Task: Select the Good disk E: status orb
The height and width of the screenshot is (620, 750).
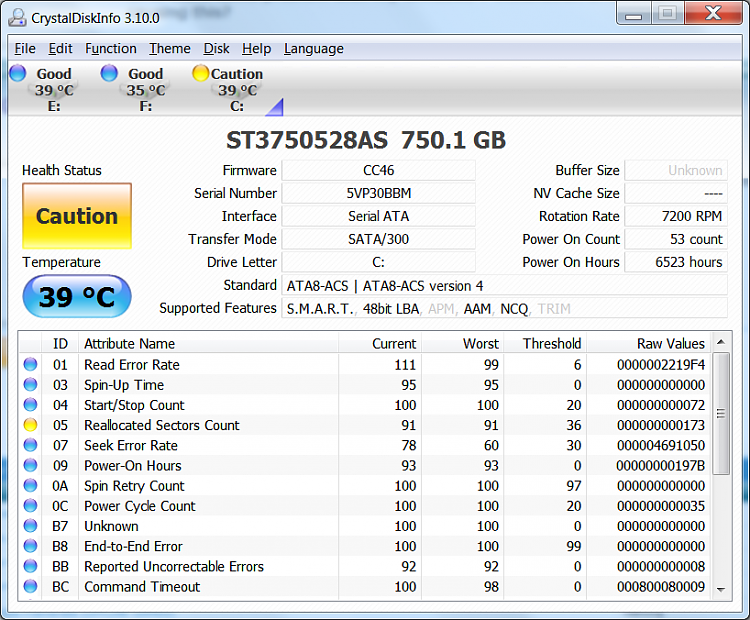Action: click(x=18, y=73)
